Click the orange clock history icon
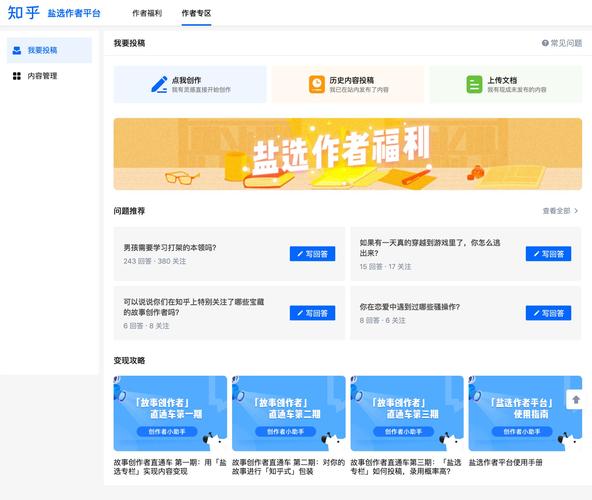This screenshot has height=500, width=592. 317,84
